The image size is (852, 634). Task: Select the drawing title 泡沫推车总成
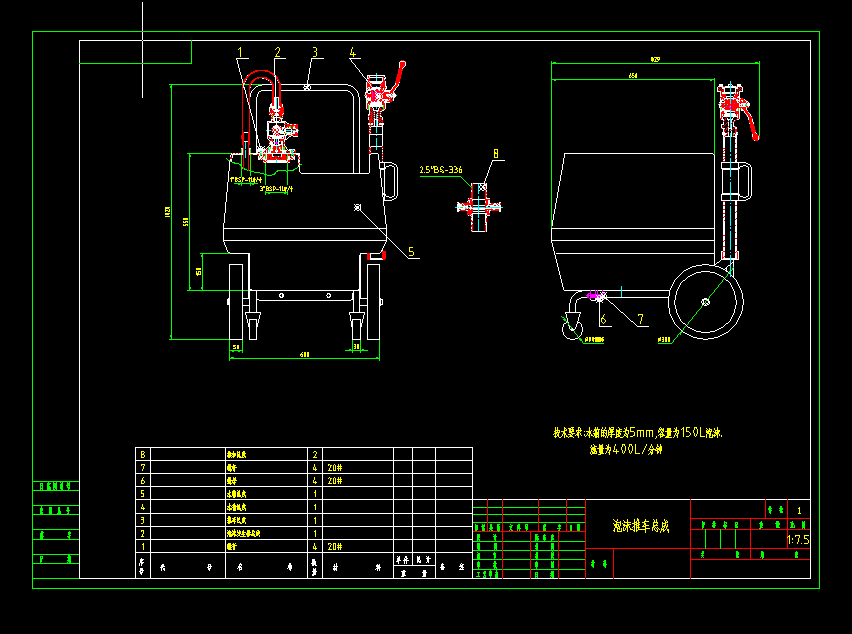(641, 526)
